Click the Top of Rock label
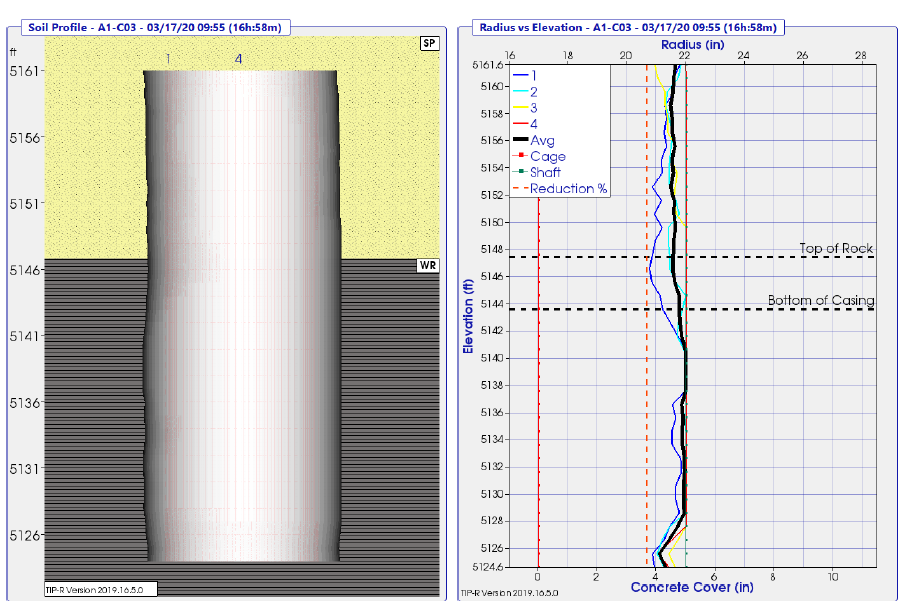The height and width of the screenshot is (610, 907). (x=836, y=248)
